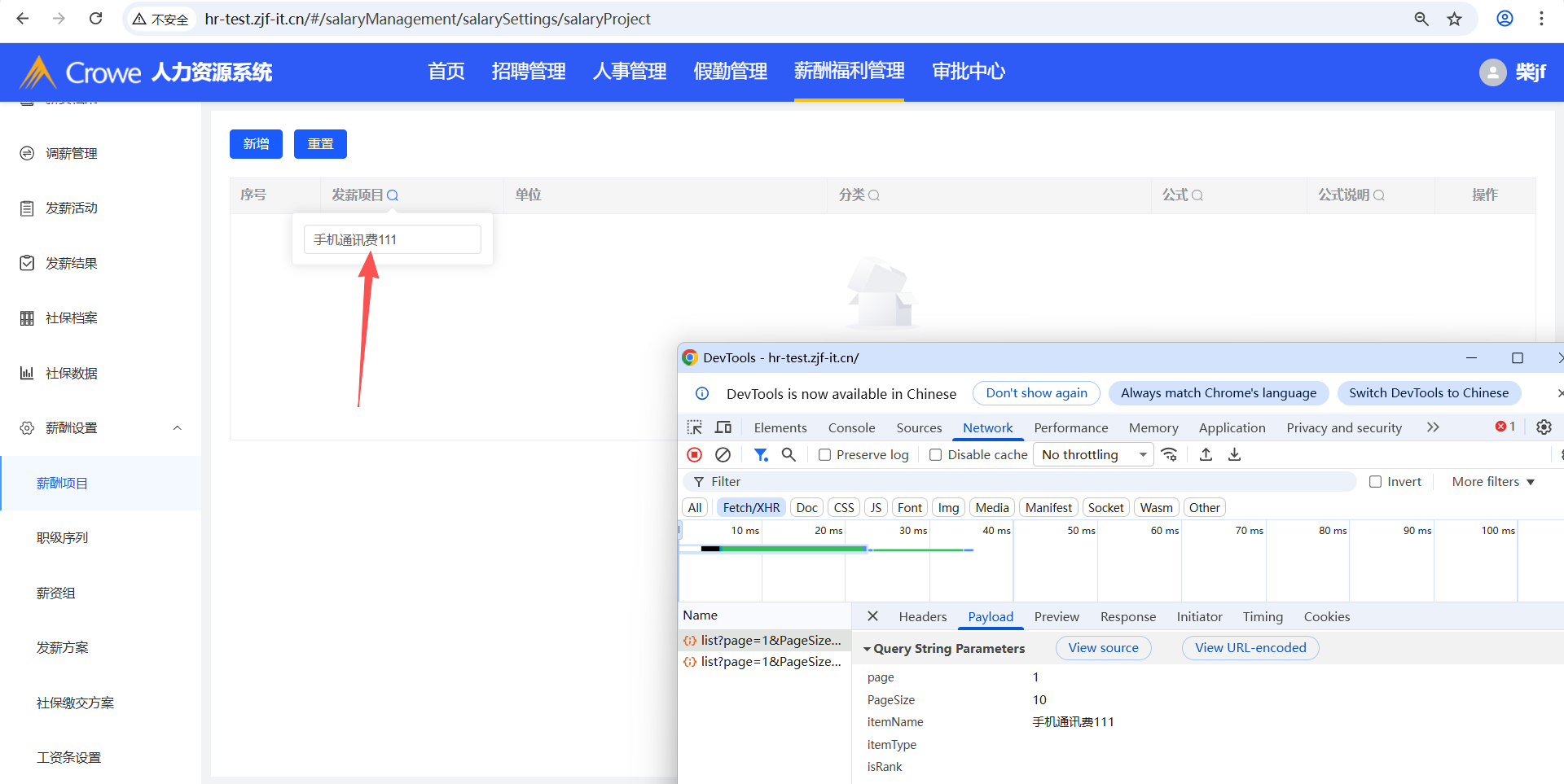This screenshot has width=1564, height=784.
Task: Click the stop recording network log icon
Action: point(694,455)
